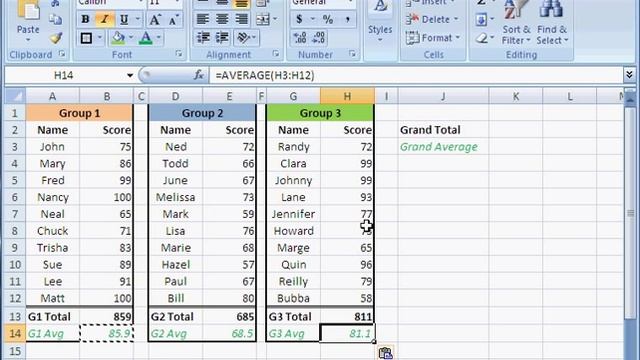Screen dimensions: 640x360
Task: Open the Sort & Filter menu
Action: pyautogui.click(x=516, y=22)
